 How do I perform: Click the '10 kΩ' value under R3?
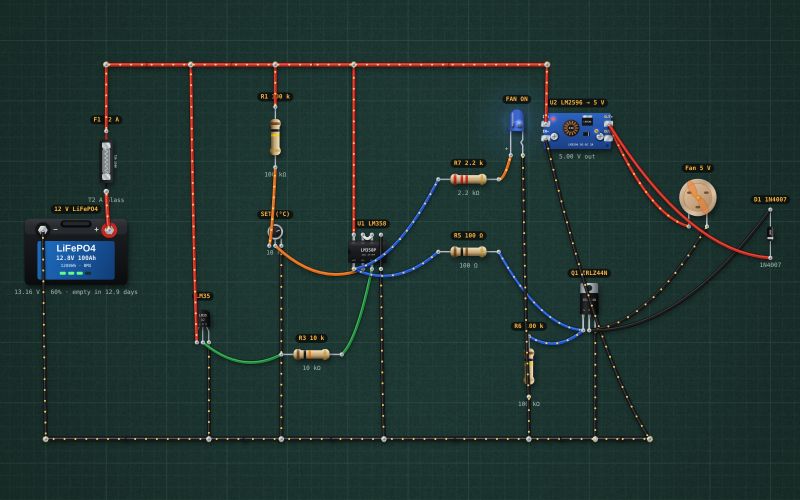(312, 368)
